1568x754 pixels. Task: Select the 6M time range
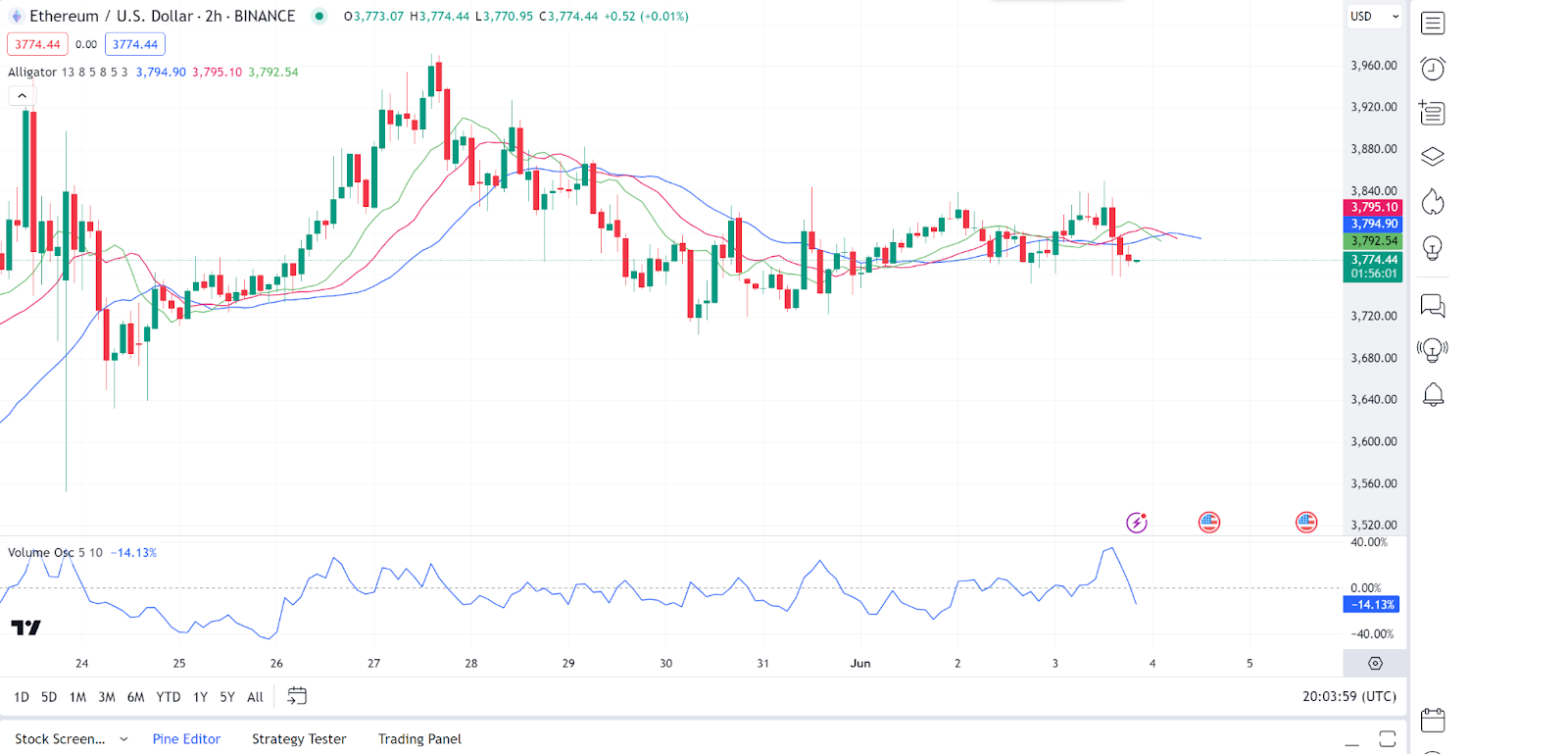click(135, 697)
